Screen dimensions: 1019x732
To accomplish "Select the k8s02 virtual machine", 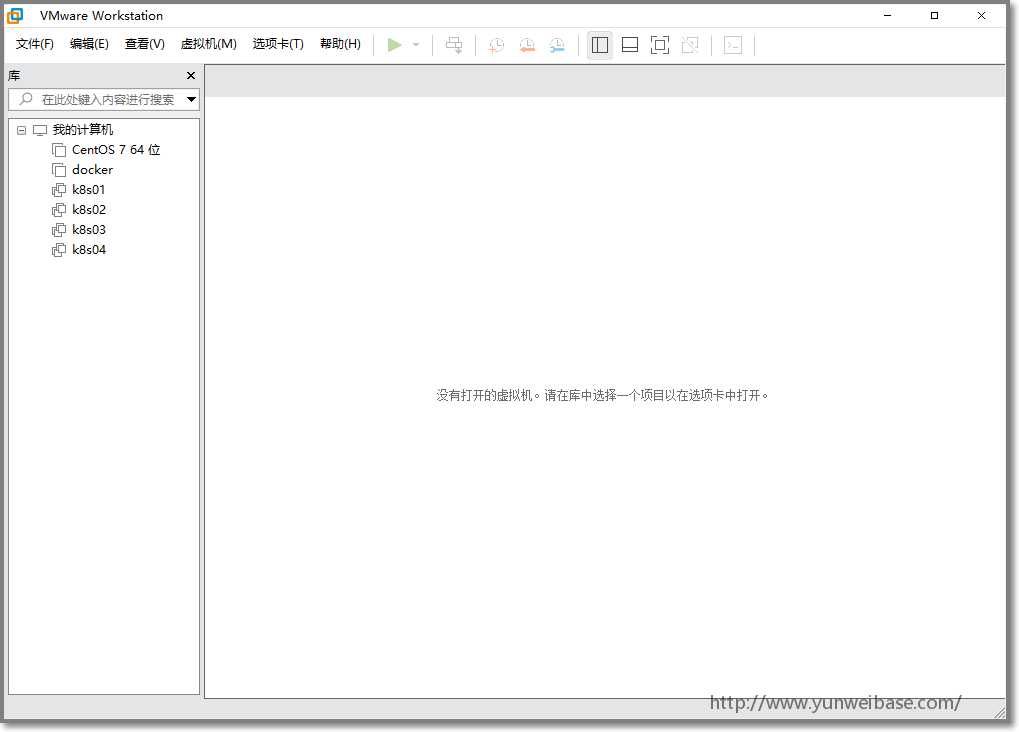I will 89,210.
